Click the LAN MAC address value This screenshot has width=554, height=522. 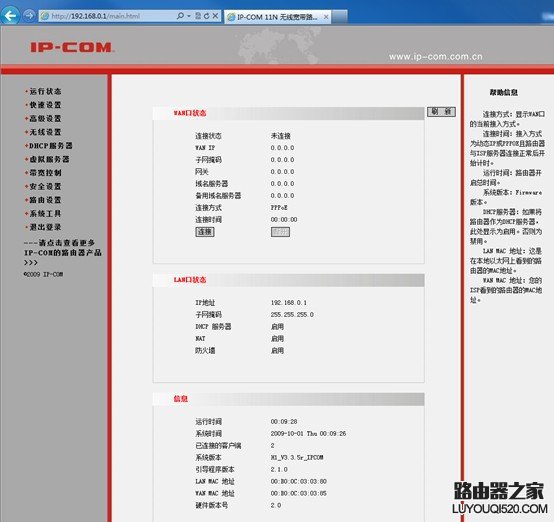299,481
